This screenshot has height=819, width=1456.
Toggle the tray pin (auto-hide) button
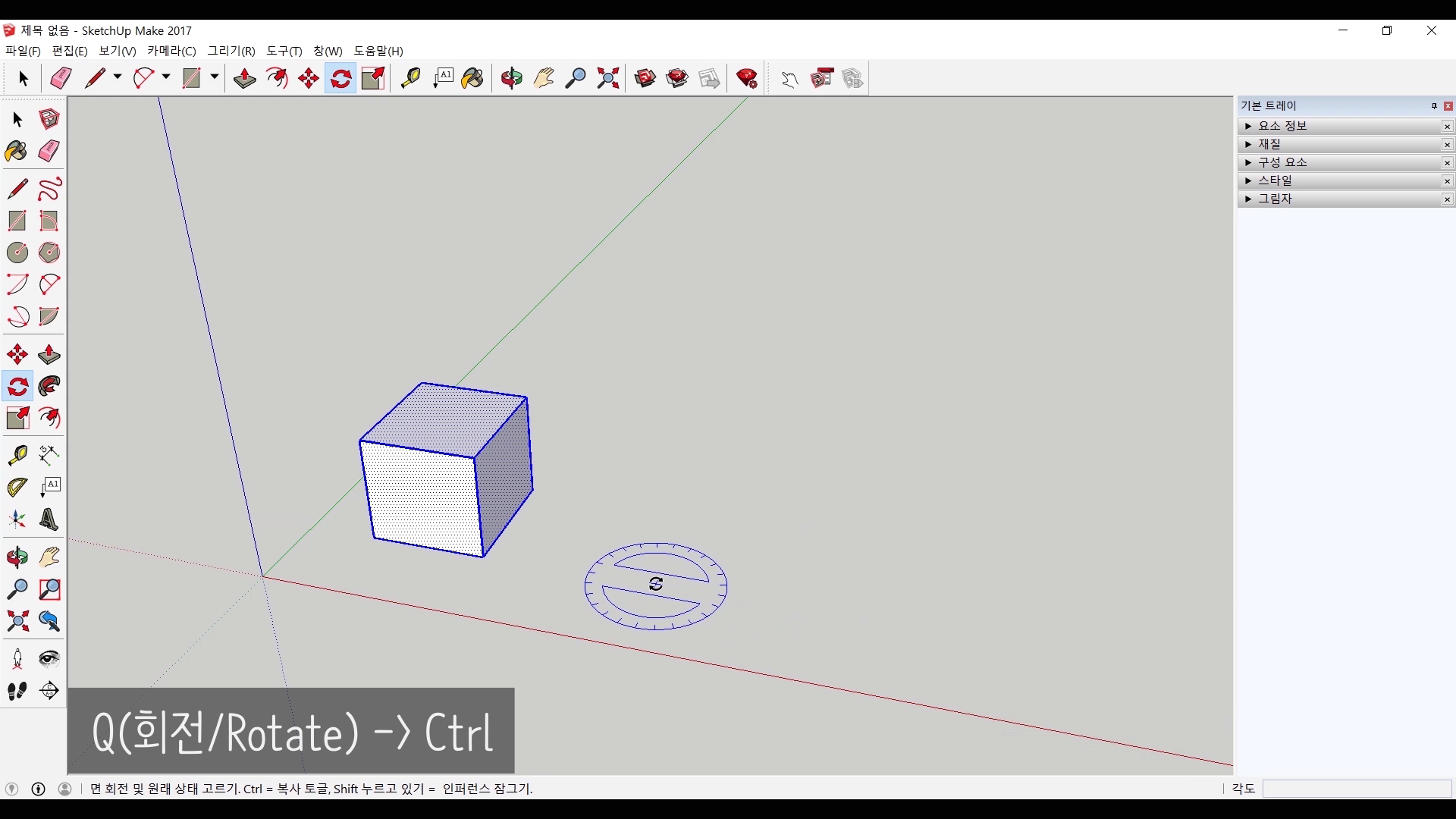pyautogui.click(x=1434, y=106)
